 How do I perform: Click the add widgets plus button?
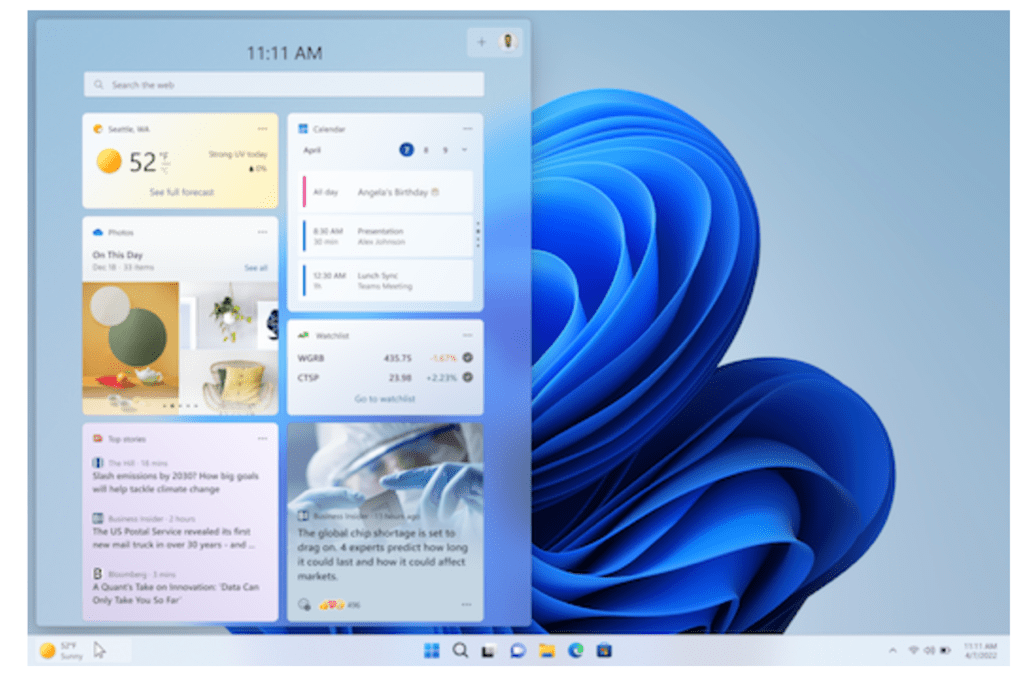pos(481,43)
